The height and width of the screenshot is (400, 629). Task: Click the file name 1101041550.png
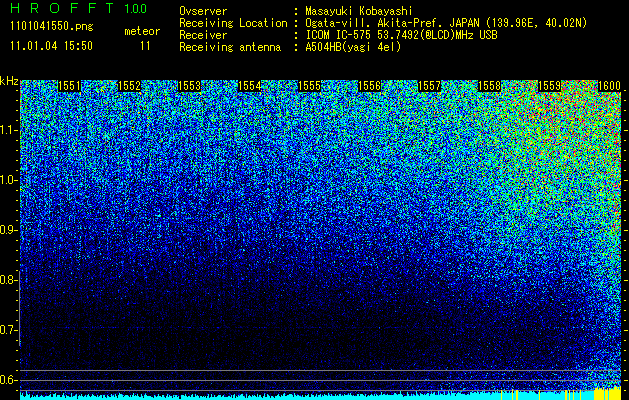pos(52,26)
